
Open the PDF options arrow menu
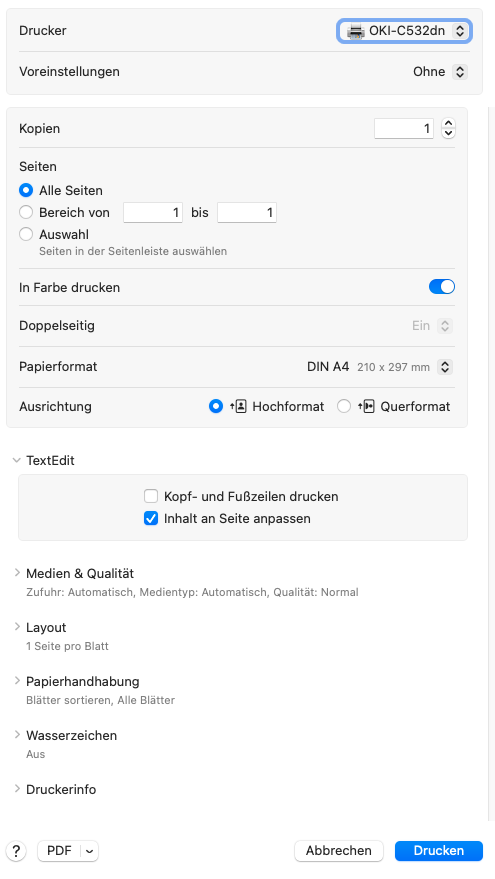pyautogui.click(x=90, y=851)
